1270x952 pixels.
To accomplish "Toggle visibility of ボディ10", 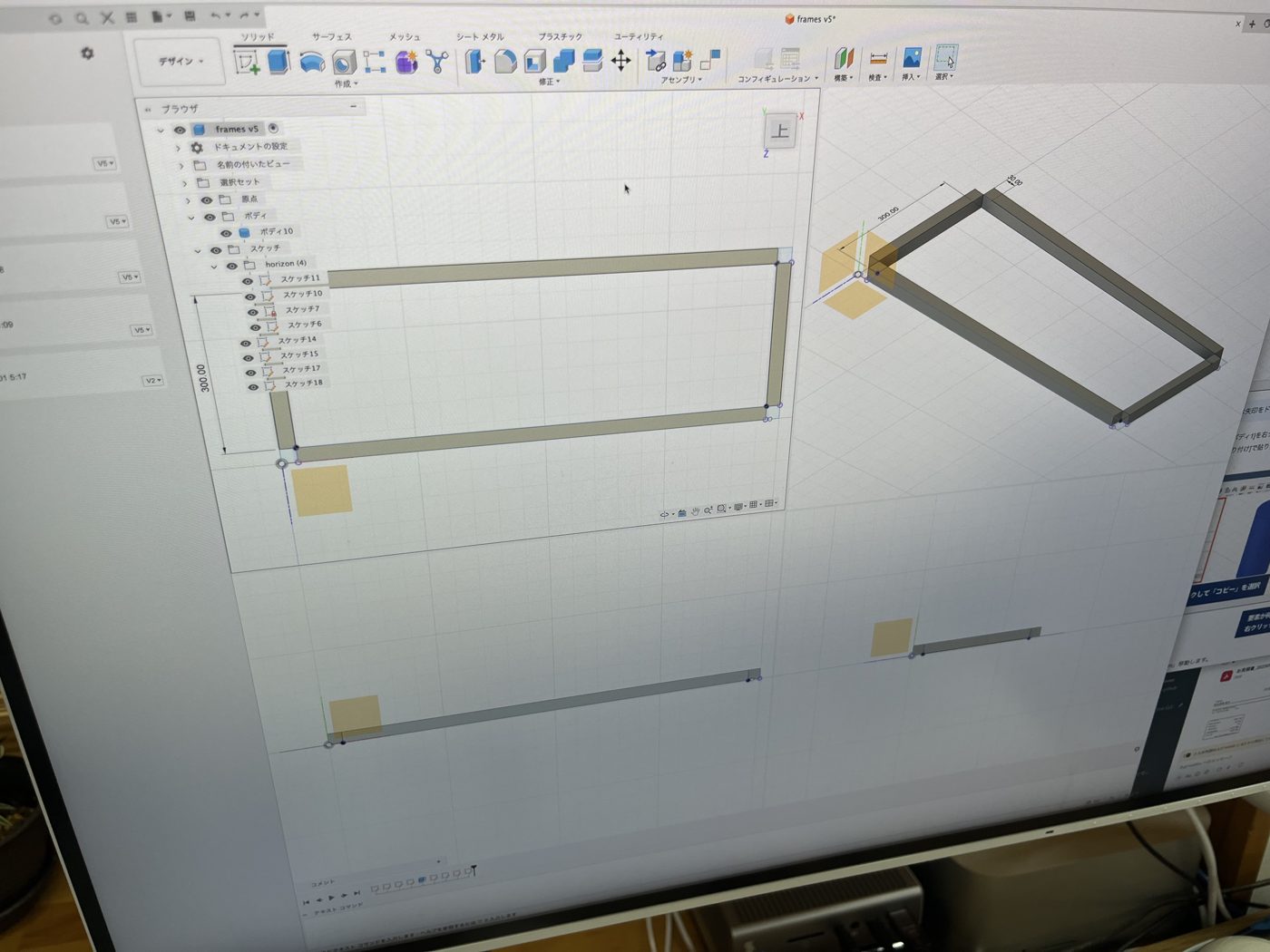I will 226,233.
